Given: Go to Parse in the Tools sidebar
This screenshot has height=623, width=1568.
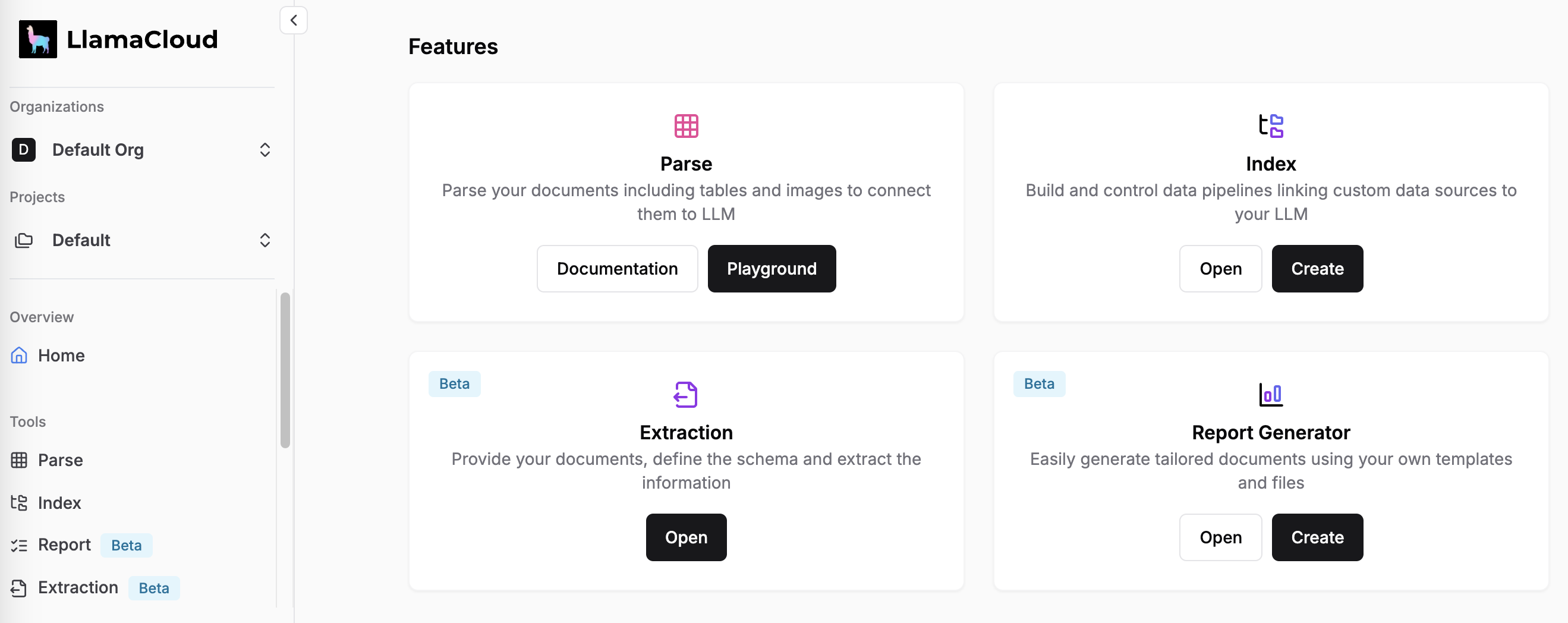Looking at the screenshot, I should pyautogui.click(x=60, y=460).
